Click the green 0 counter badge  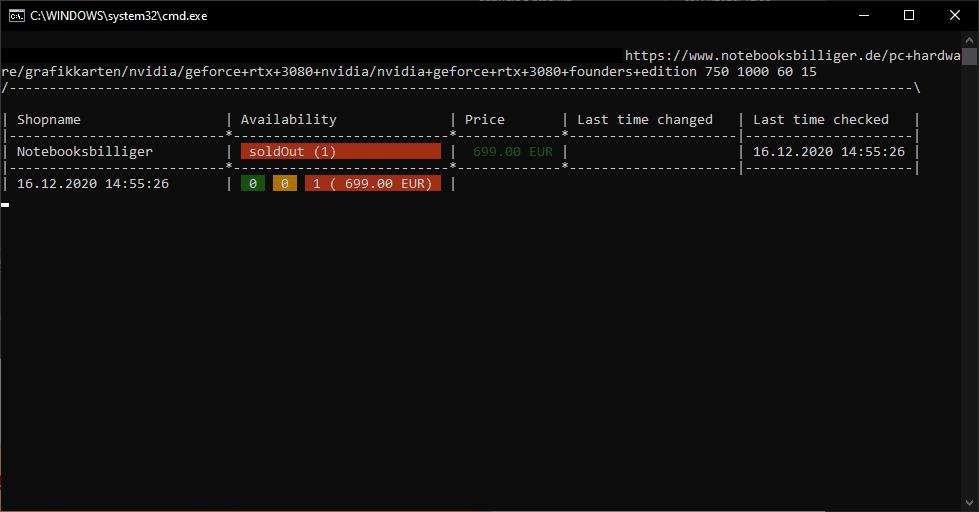coord(253,184)
